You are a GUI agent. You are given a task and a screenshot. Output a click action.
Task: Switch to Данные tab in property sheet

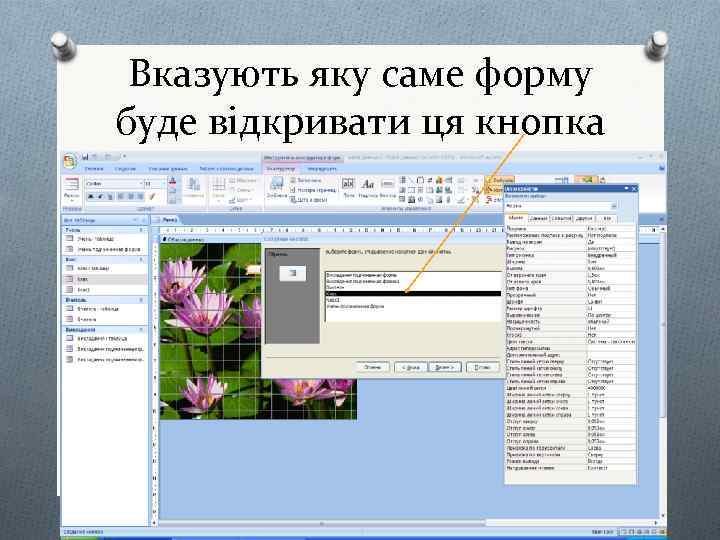[539, 219]
